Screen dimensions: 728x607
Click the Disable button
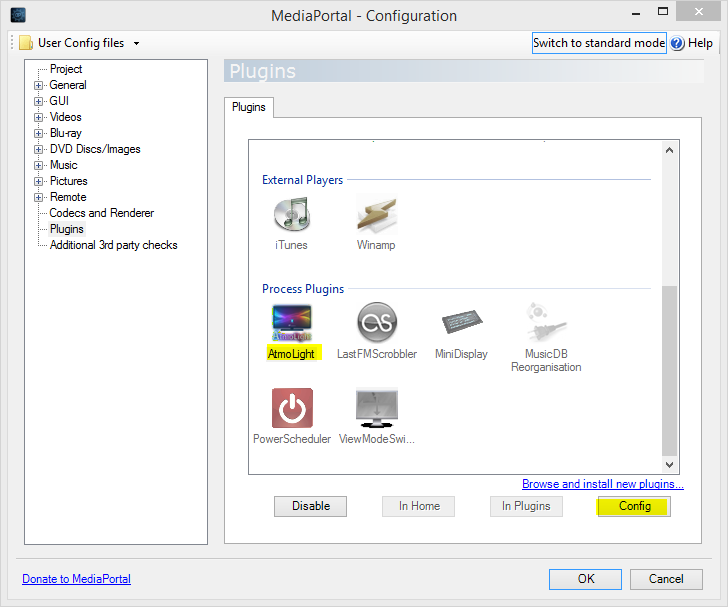(x=310, y=506)
